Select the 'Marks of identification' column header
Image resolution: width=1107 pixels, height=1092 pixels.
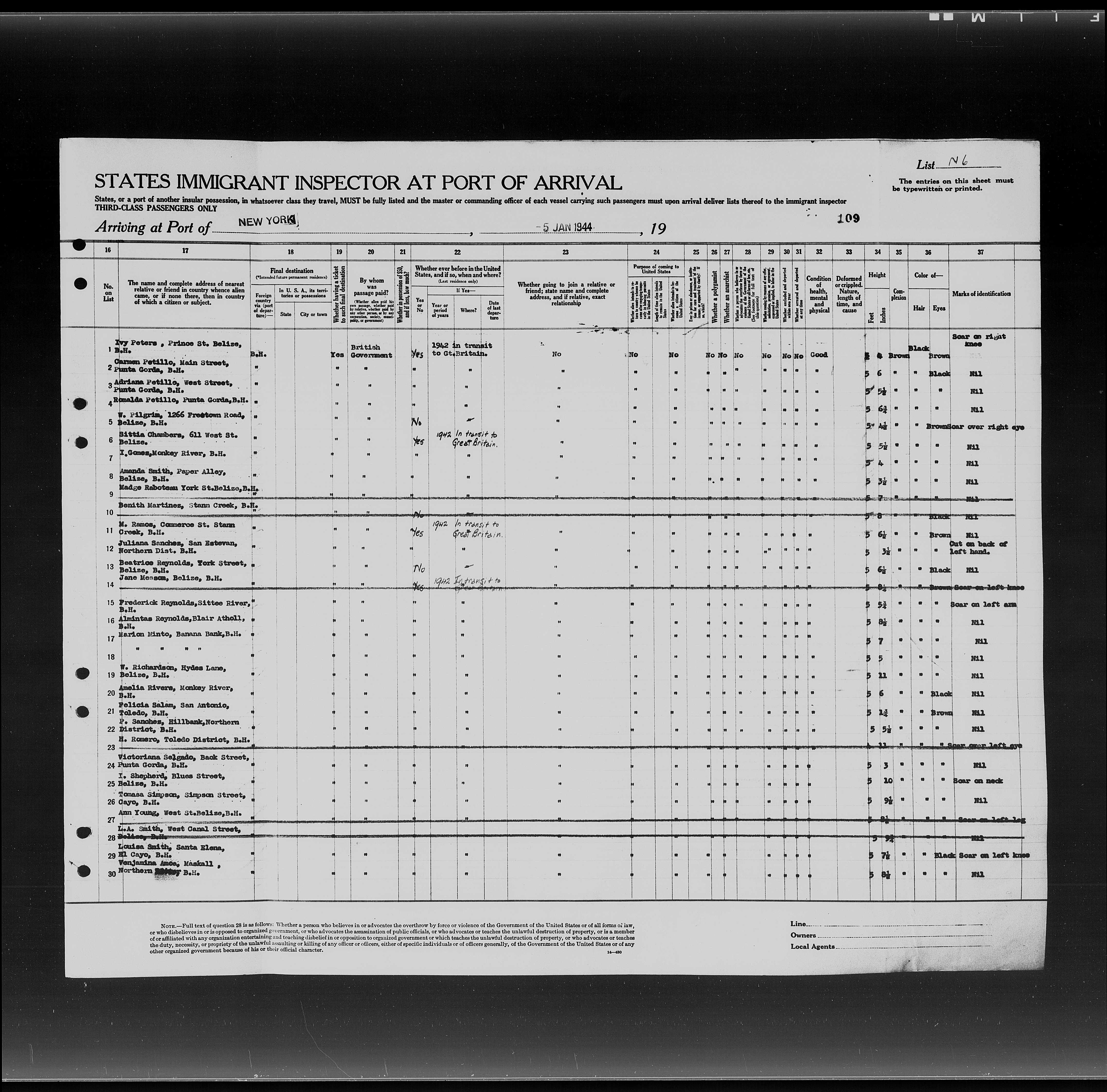[981, 293]
